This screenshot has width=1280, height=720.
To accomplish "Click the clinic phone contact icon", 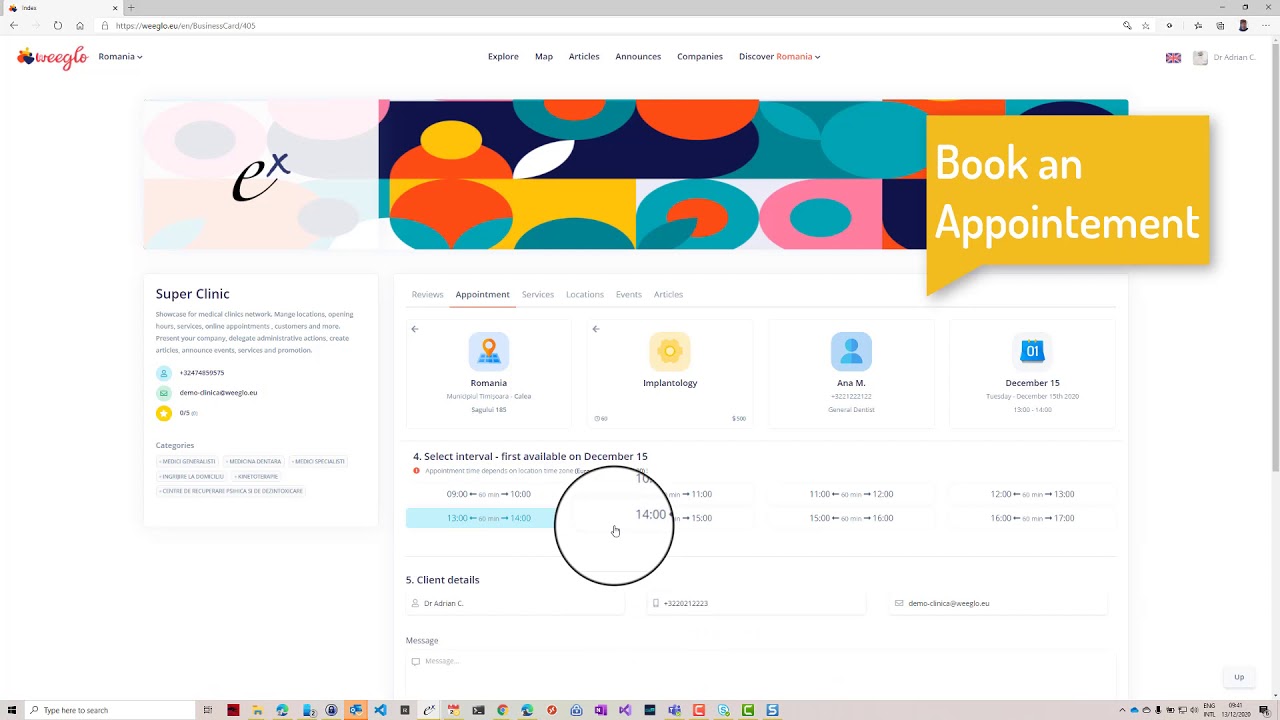I will pos(164,373).
